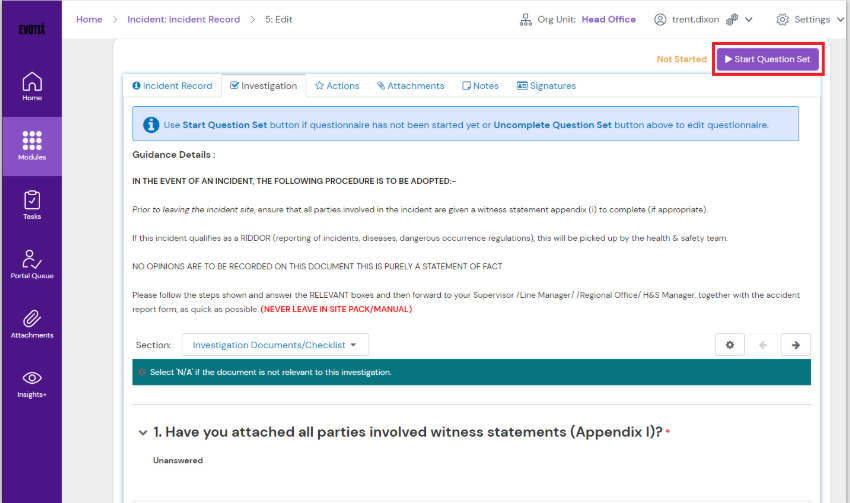Open Tasks clipboard icon in sidebar
The width and height of the screenshot is (850, 503).
(32, 205)
